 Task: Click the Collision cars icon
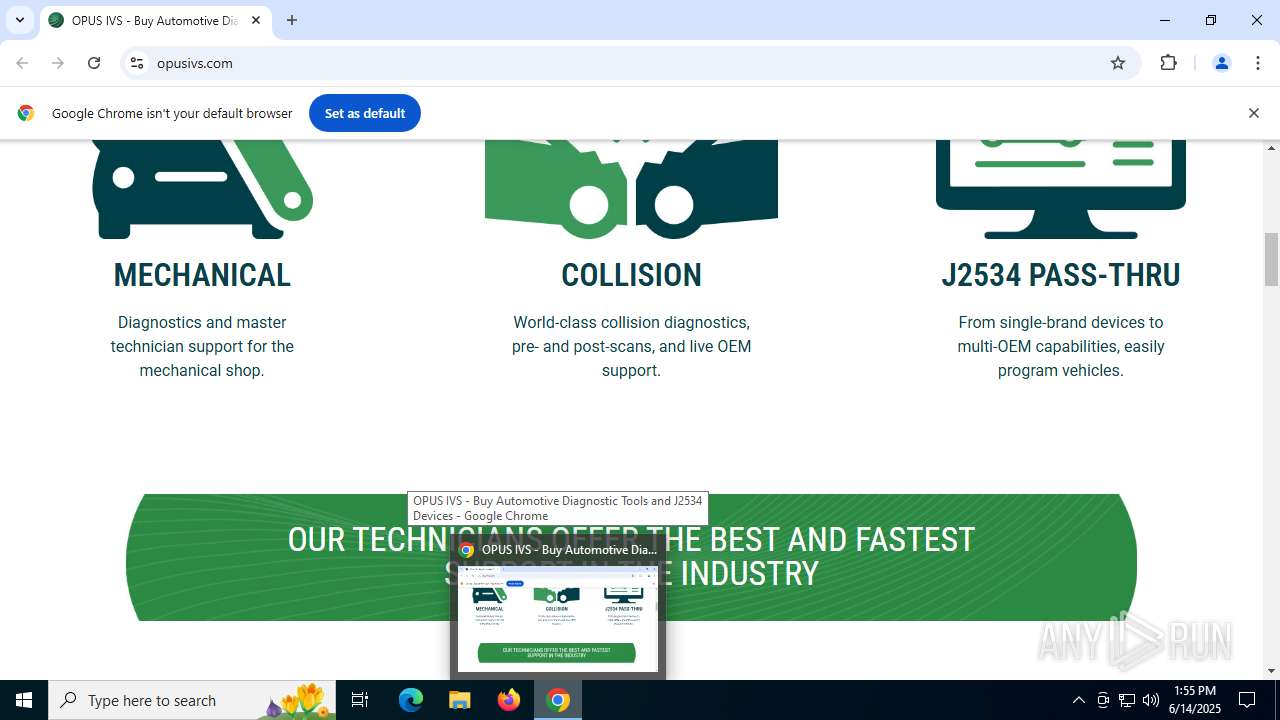tap(631, 189)
